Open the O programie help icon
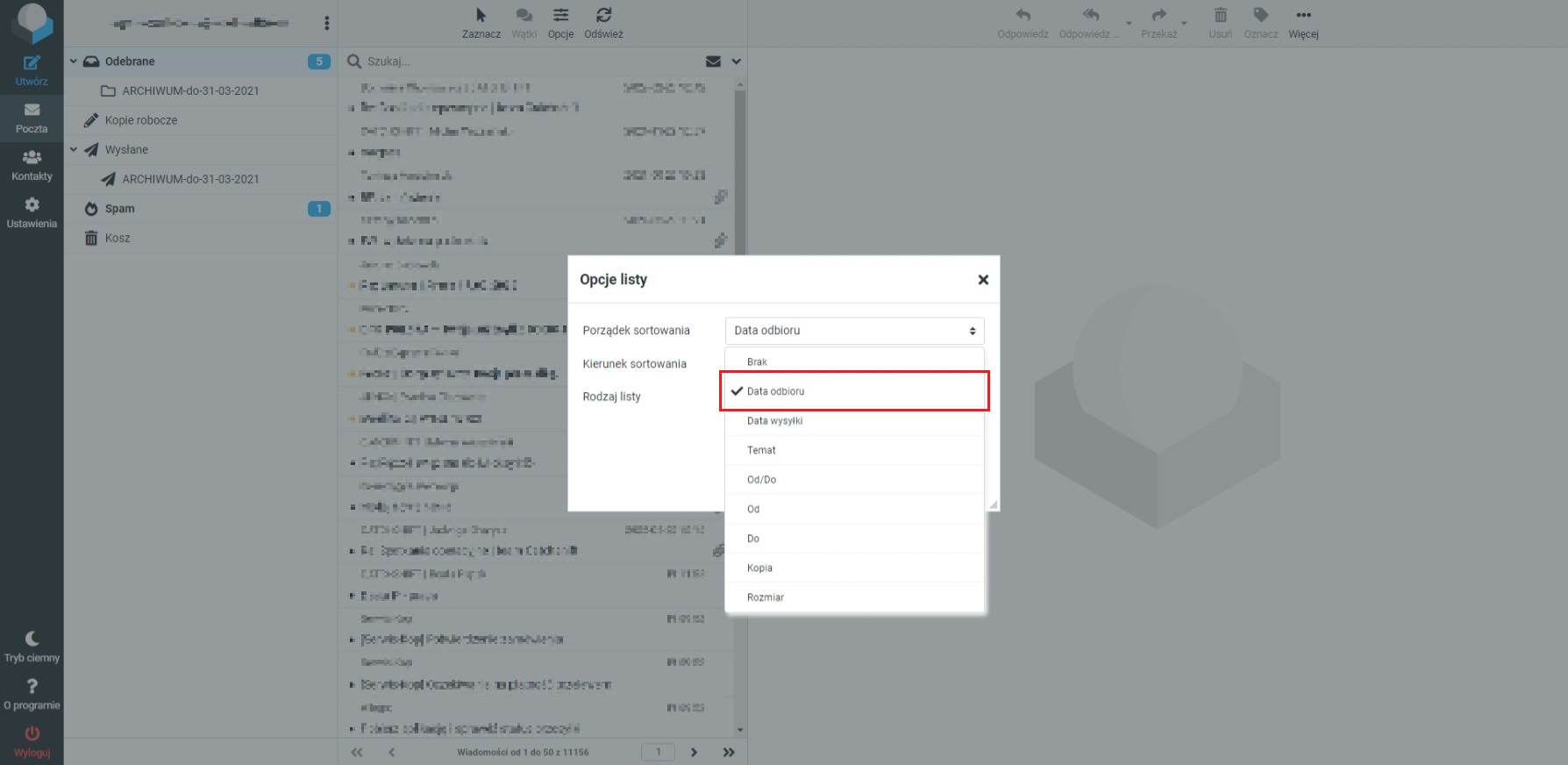The width and height of the screenshot is (1568, 765). pos(32,687)
